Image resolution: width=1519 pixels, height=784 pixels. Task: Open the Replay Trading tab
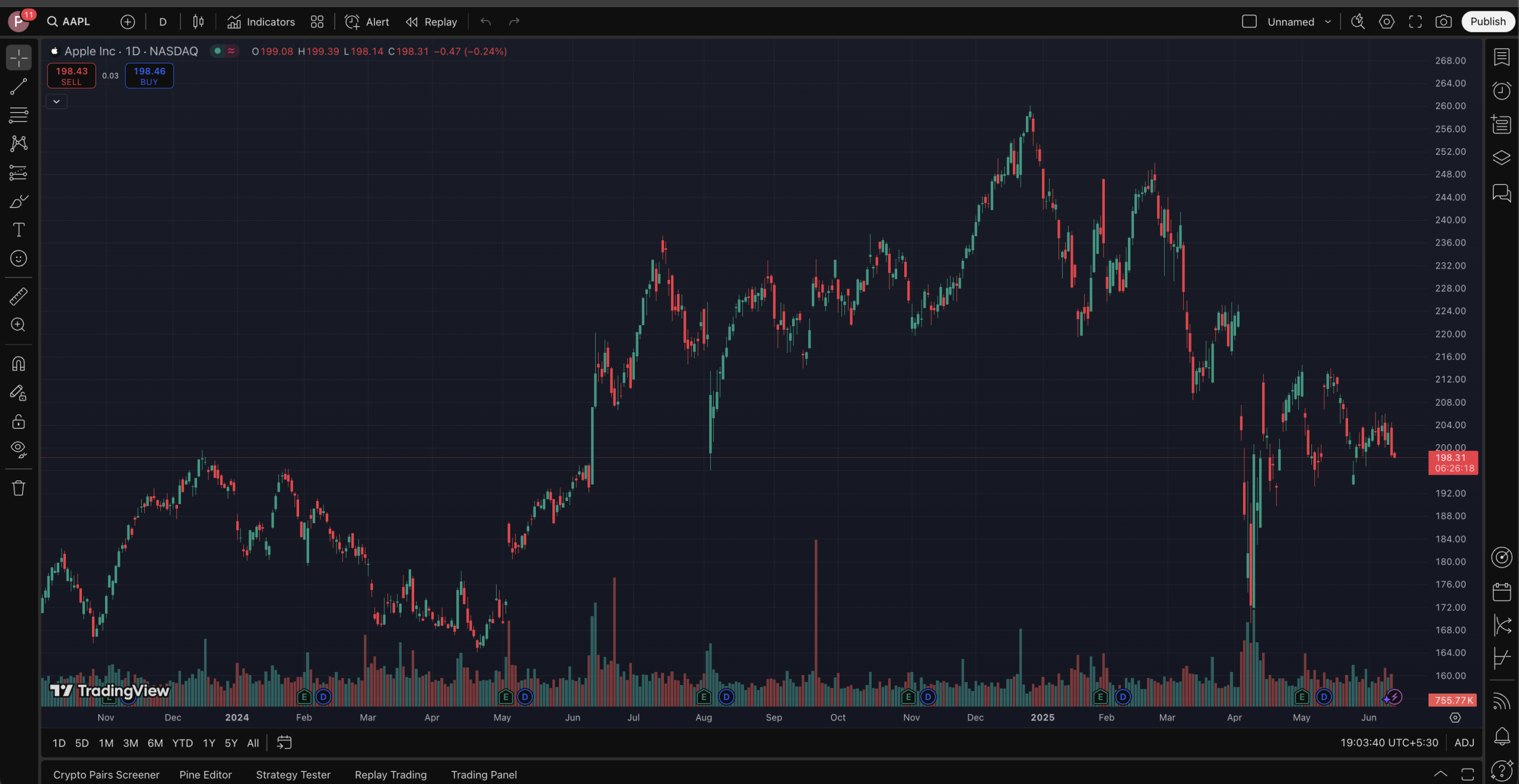click(x=390, y=775)
